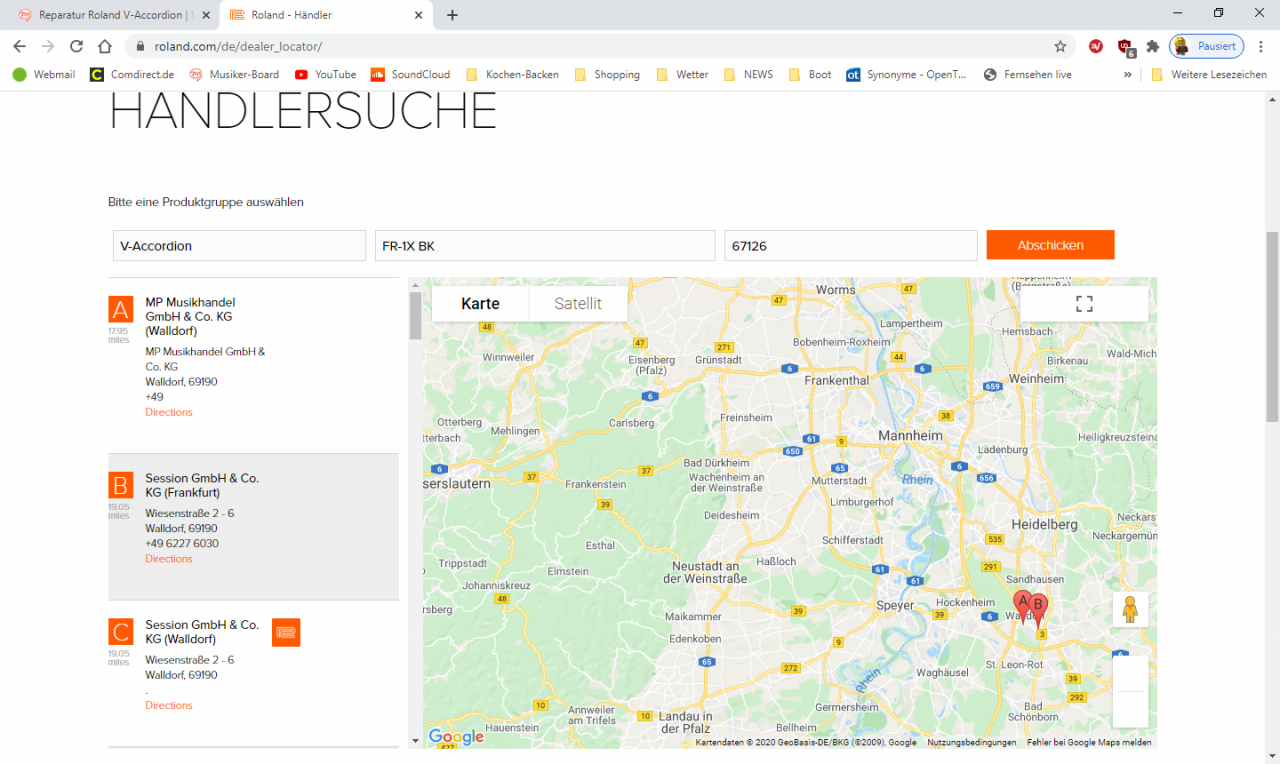
Task: Open the SoundCloud bookmark
Action: (410, 74)
